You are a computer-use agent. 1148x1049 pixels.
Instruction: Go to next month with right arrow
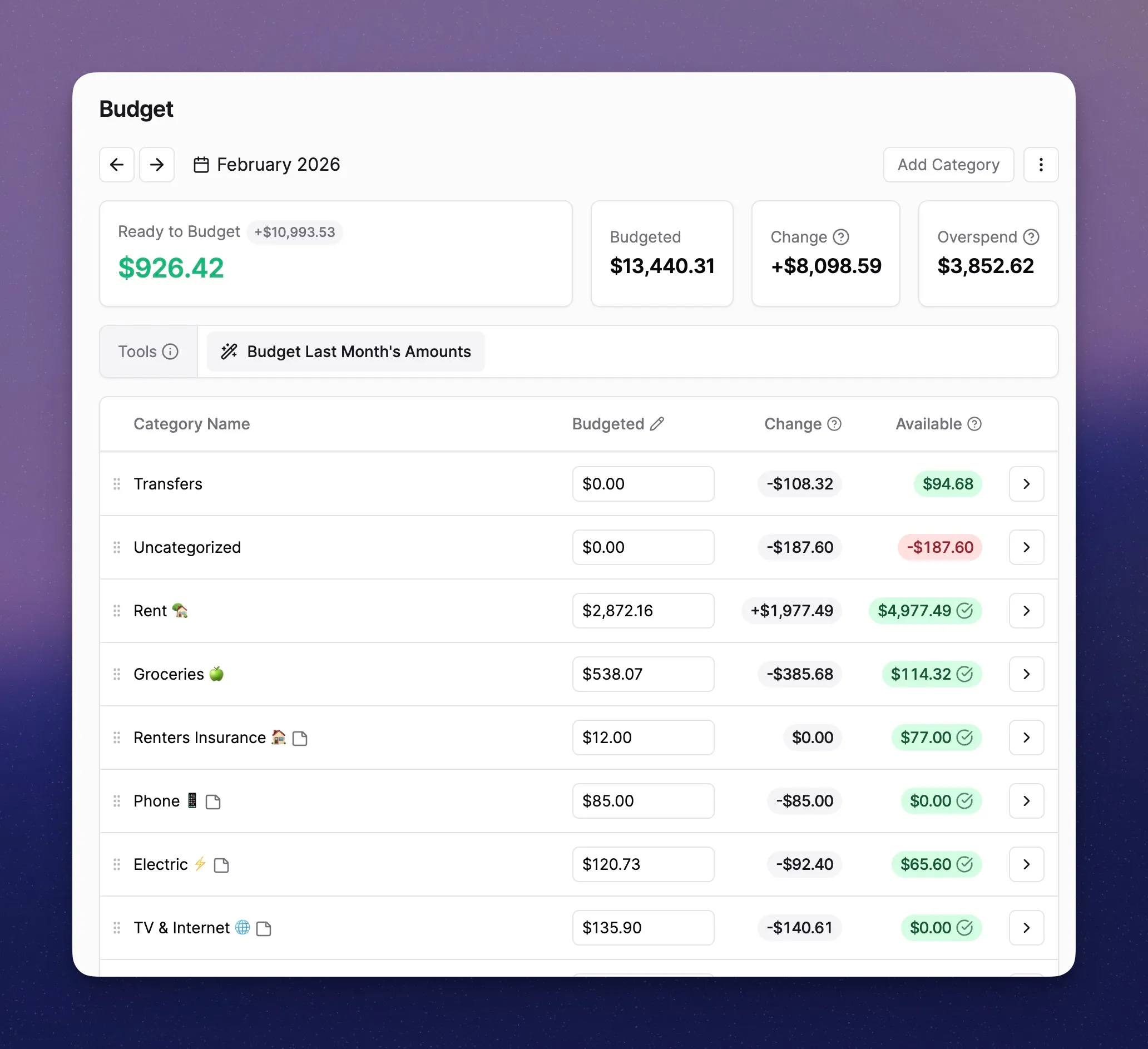click(x=157, y=165)
